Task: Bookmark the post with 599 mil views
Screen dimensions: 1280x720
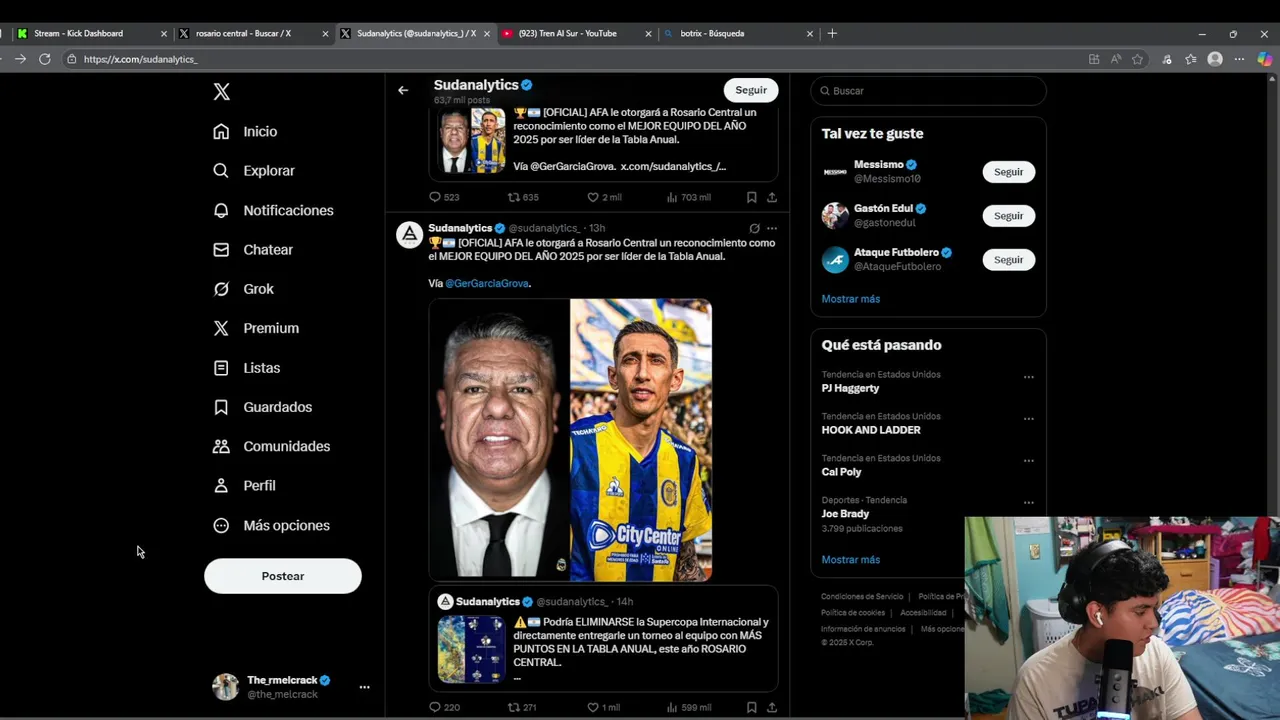Action: pyautogui.click(x=751, y=707)
